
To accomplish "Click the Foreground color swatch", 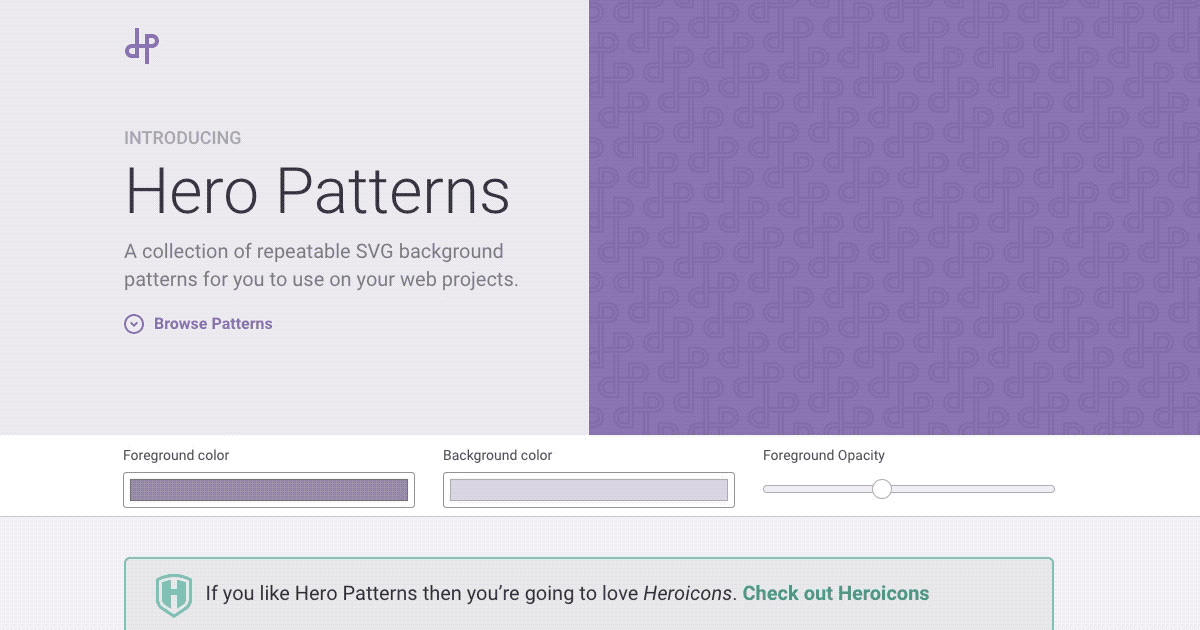I will click(x=268, y=490).
